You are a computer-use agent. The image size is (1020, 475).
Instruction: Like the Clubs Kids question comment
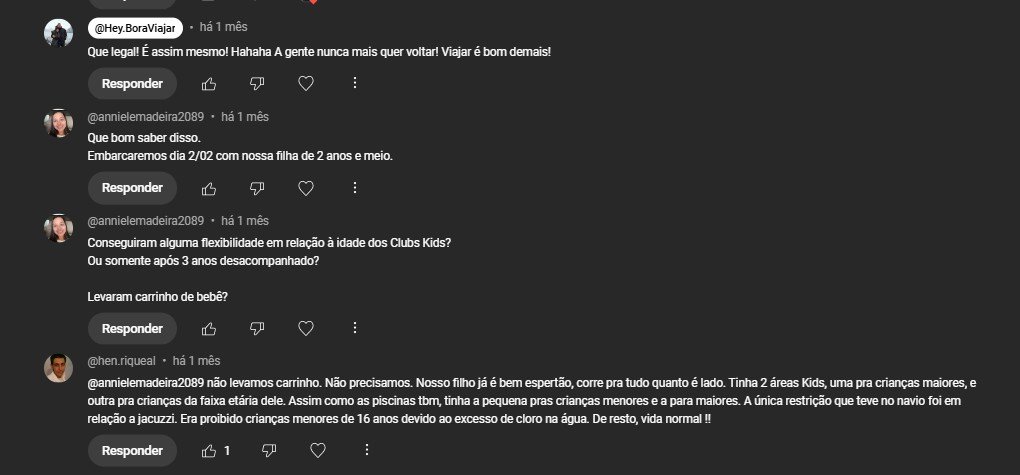pyautogui.click(x=209, y=329)
